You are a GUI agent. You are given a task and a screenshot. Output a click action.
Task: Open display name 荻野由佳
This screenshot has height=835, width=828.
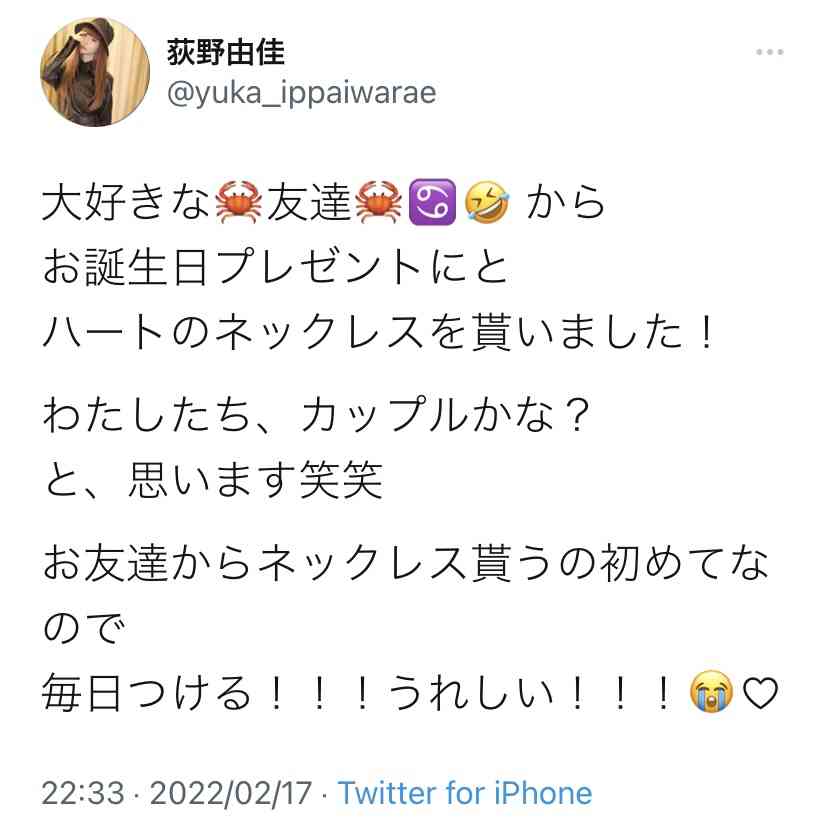226,52
